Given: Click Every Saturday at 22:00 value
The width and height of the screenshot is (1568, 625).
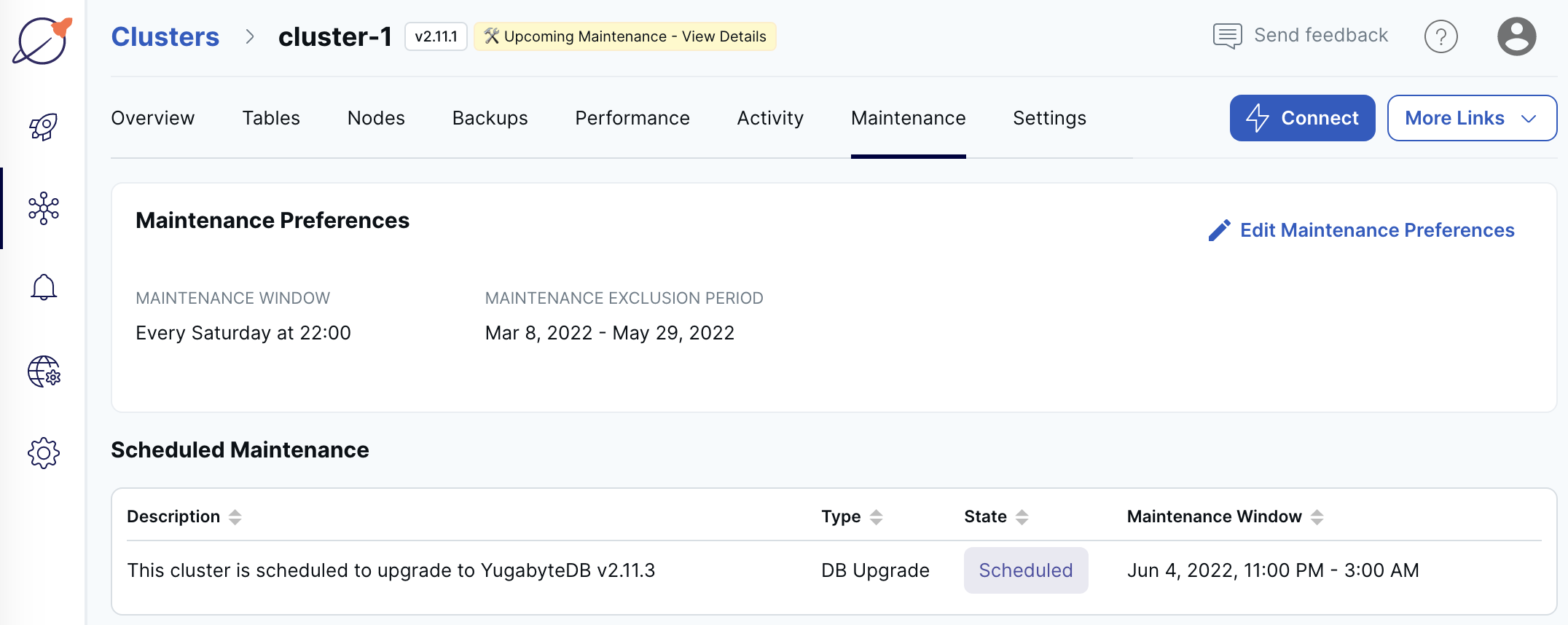Looking at the screenshot, I should pos(243,333).
